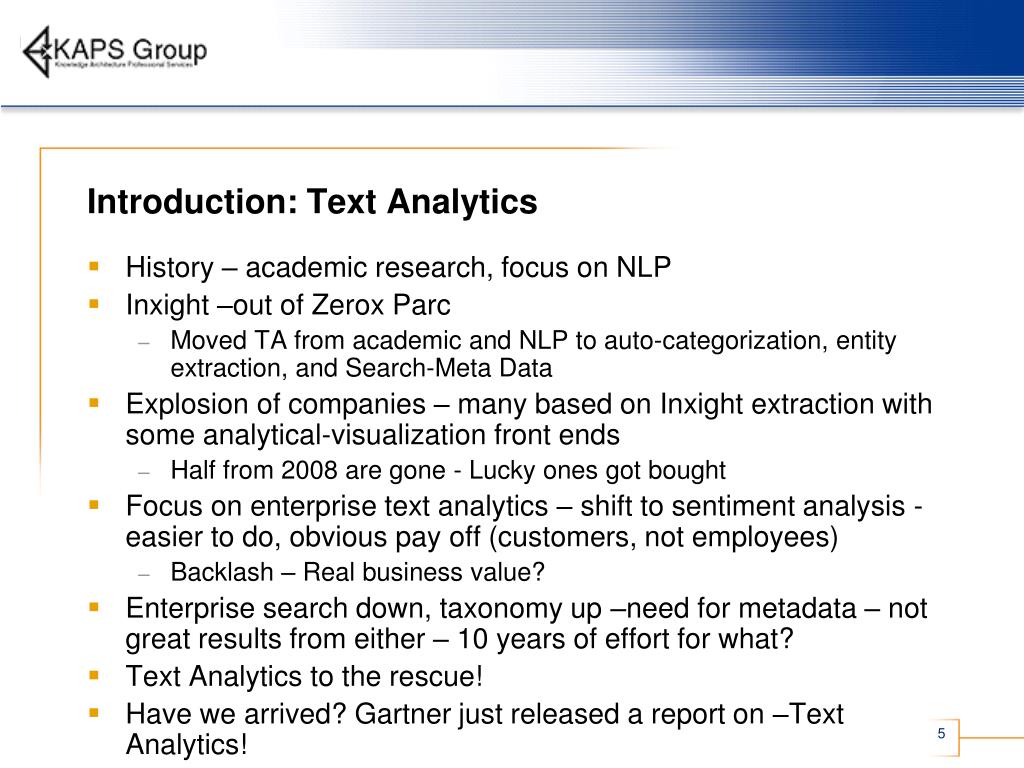1024x768 pixels.
Task: Click the 'Search-Meta Data' sub-bullet line
Action: coord(361,368)
